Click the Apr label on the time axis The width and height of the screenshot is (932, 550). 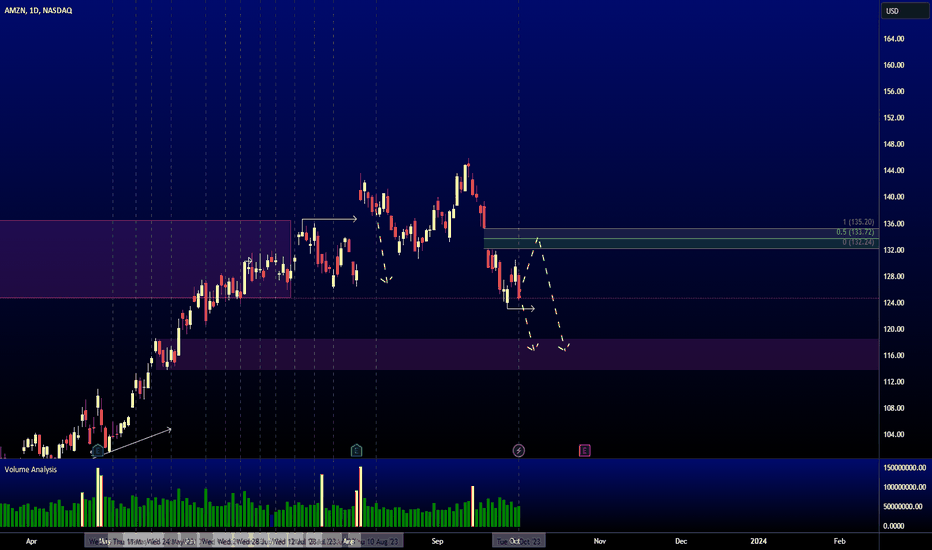(x=32, y=541)
